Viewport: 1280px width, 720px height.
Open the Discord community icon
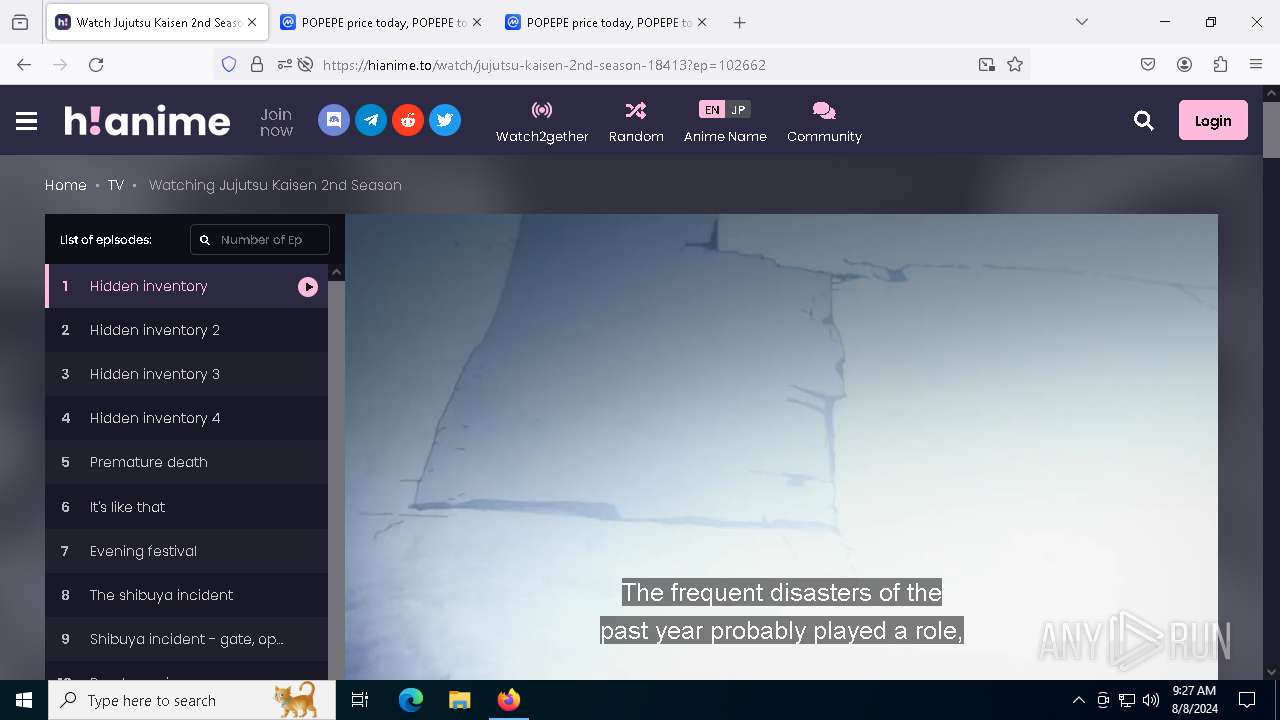[x=334, y=120]
